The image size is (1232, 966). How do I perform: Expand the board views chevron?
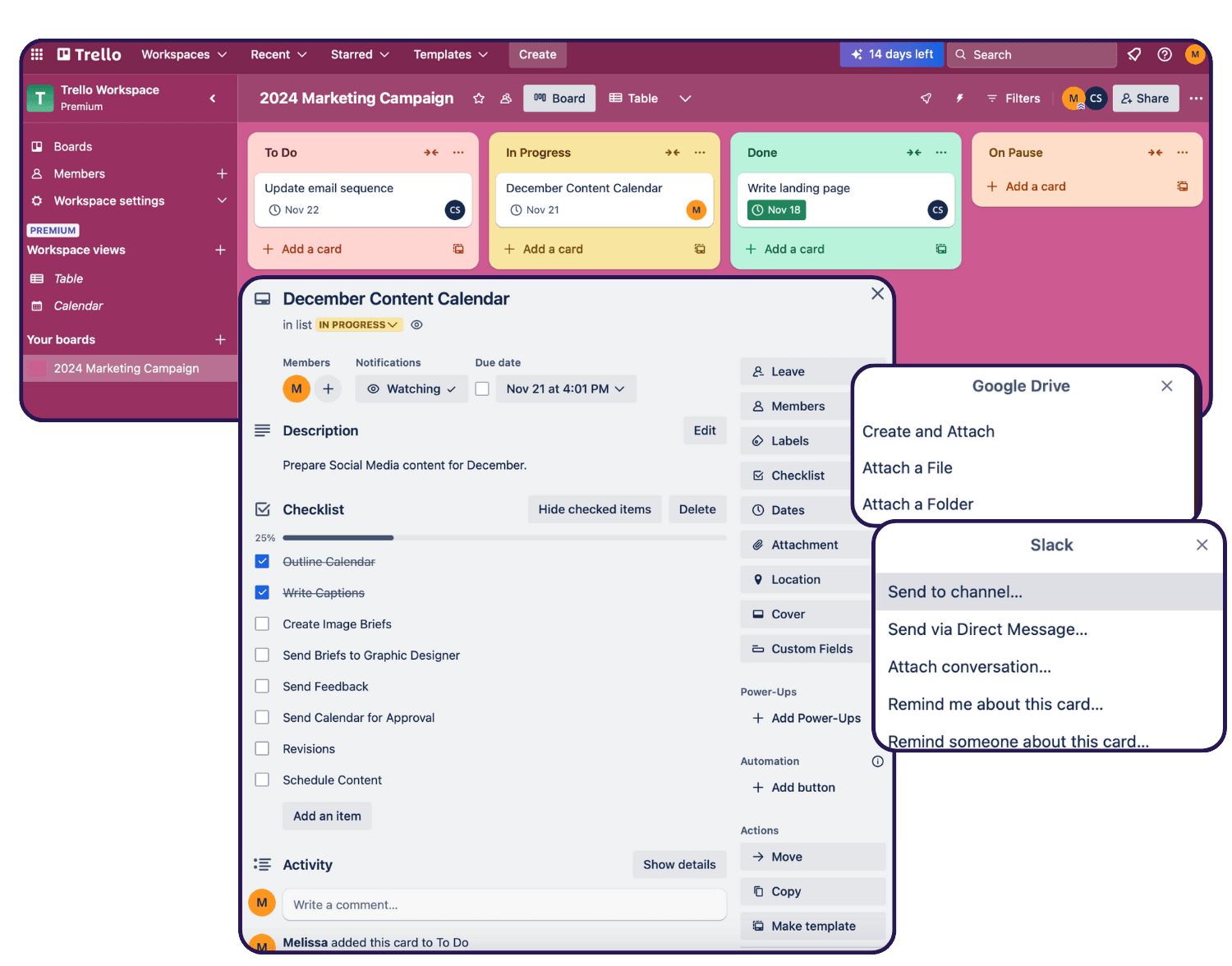pyautogui.click(x=685, y=99)
